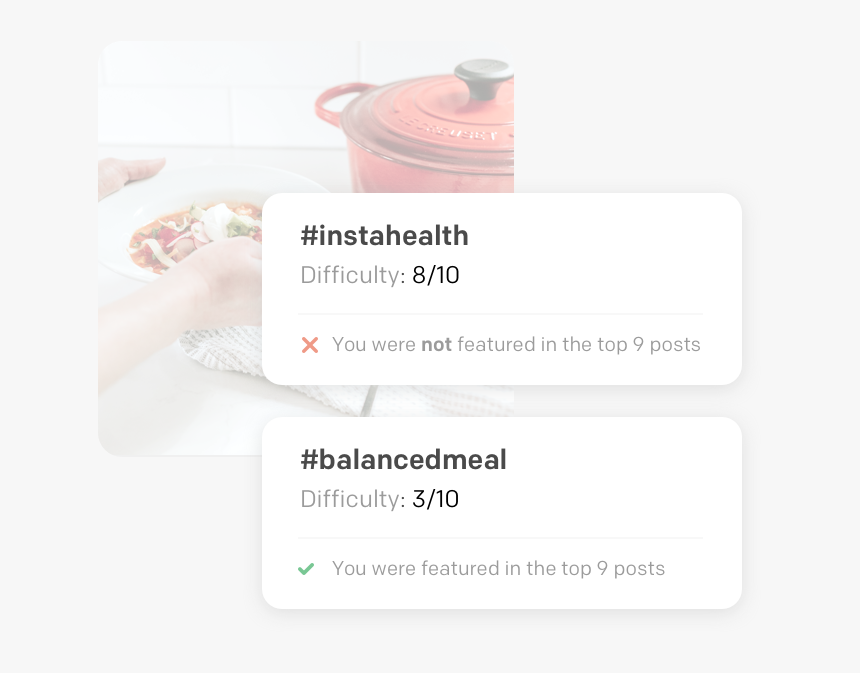Click the divider line in #balancedmeal card

point(501,538)
